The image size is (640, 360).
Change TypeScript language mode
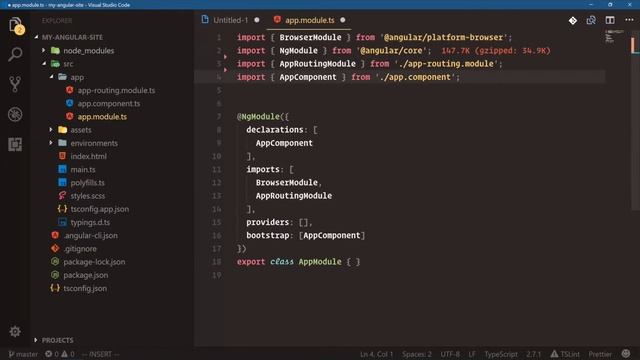click(501, 354)
